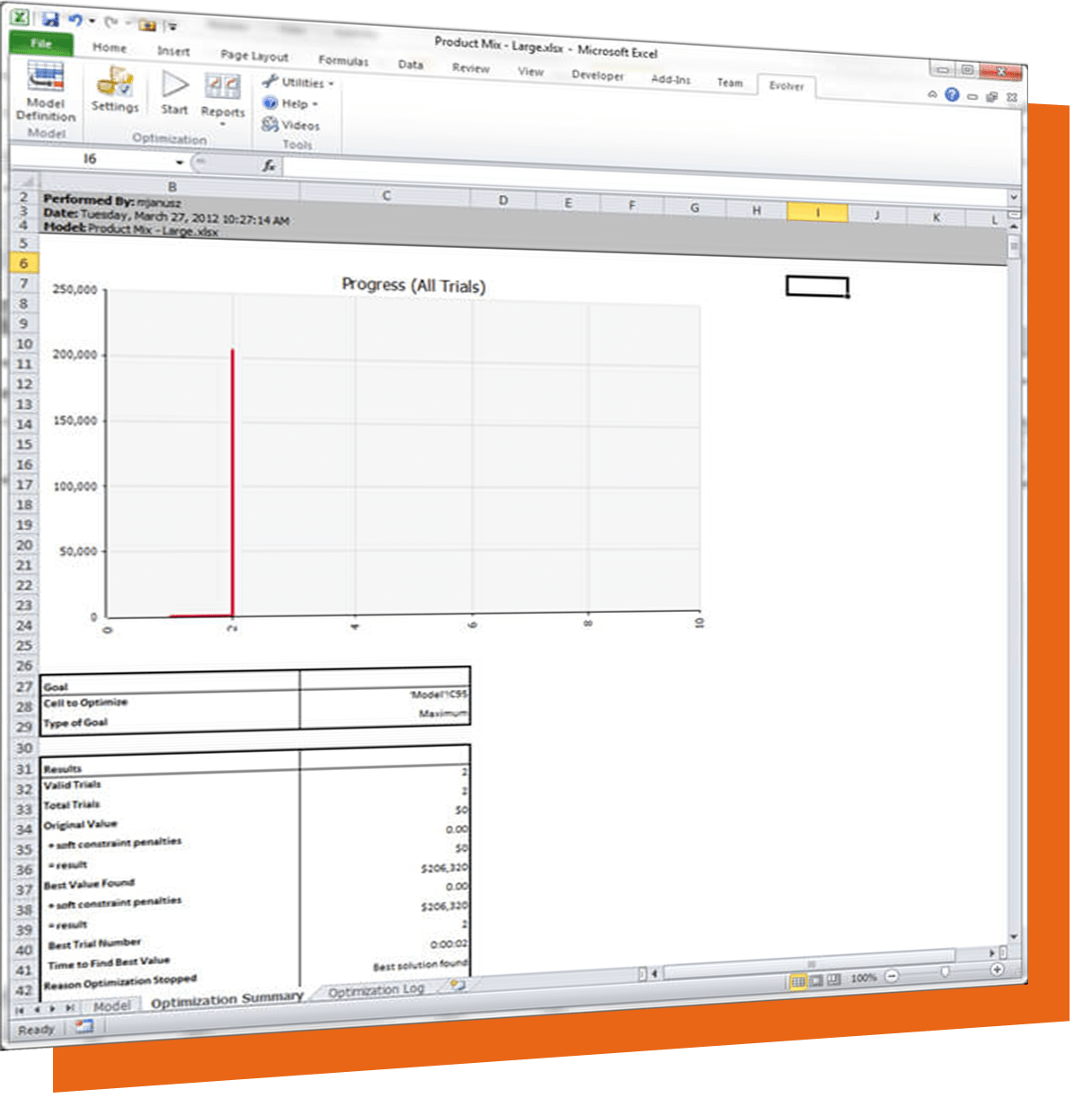This screenshot has width=1092, height=1107.
Task: Start the optimization
Action: [174, 93]
